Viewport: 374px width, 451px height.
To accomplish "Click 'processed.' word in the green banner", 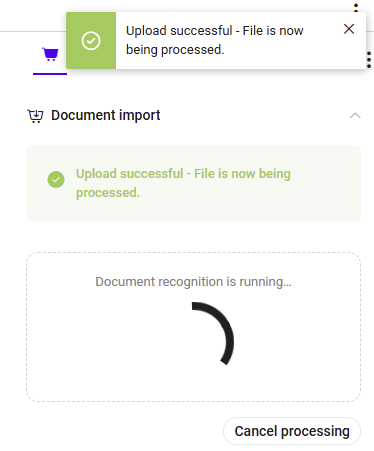I will coord(108,193).
